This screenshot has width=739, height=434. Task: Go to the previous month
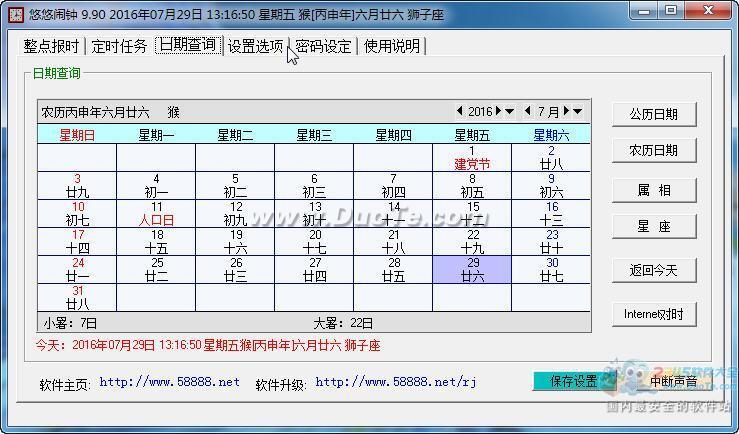528,111
